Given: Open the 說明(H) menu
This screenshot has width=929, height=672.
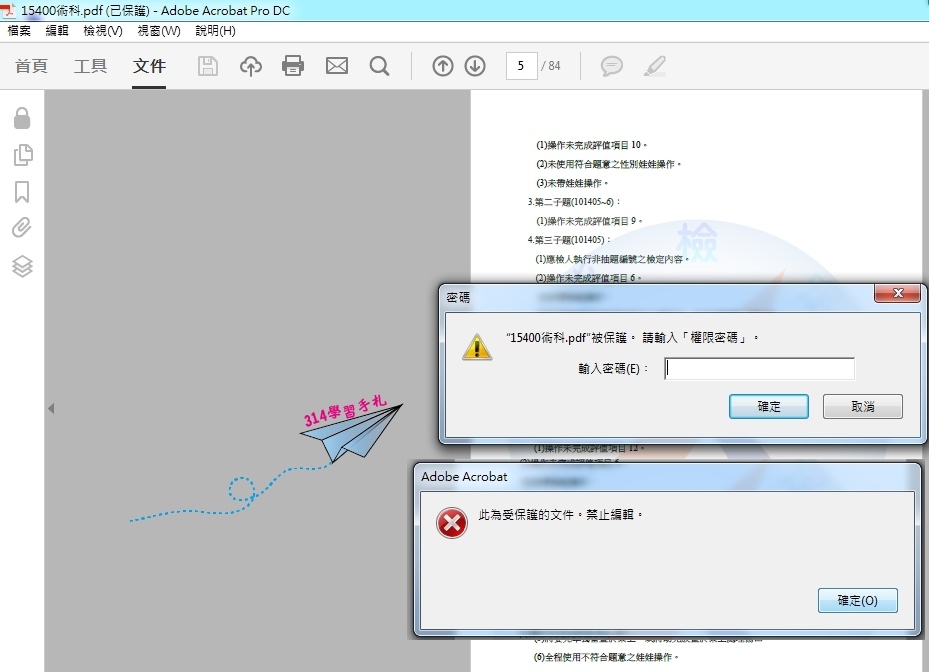Looking at the screenshot, I should (x=216, y=31).
